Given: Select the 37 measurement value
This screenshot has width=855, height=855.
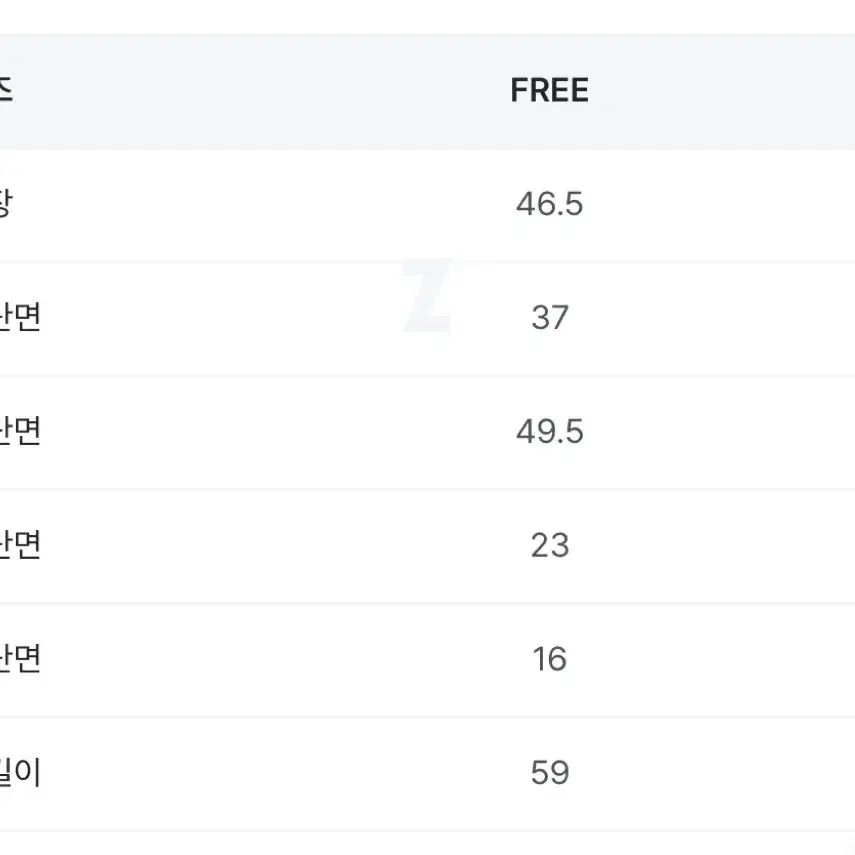Looking at the screenshot, I should [x=550, y=317].
